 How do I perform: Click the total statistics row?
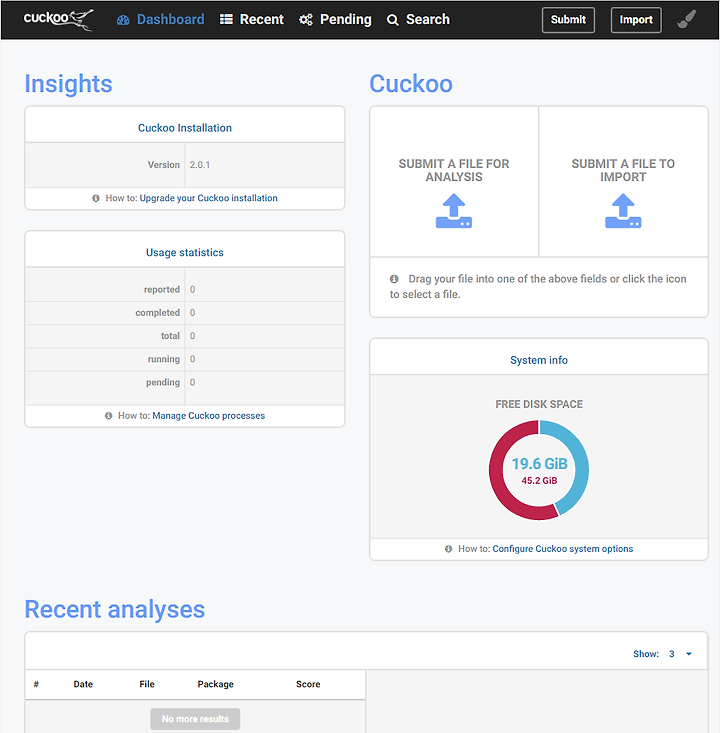coord(185,336)
